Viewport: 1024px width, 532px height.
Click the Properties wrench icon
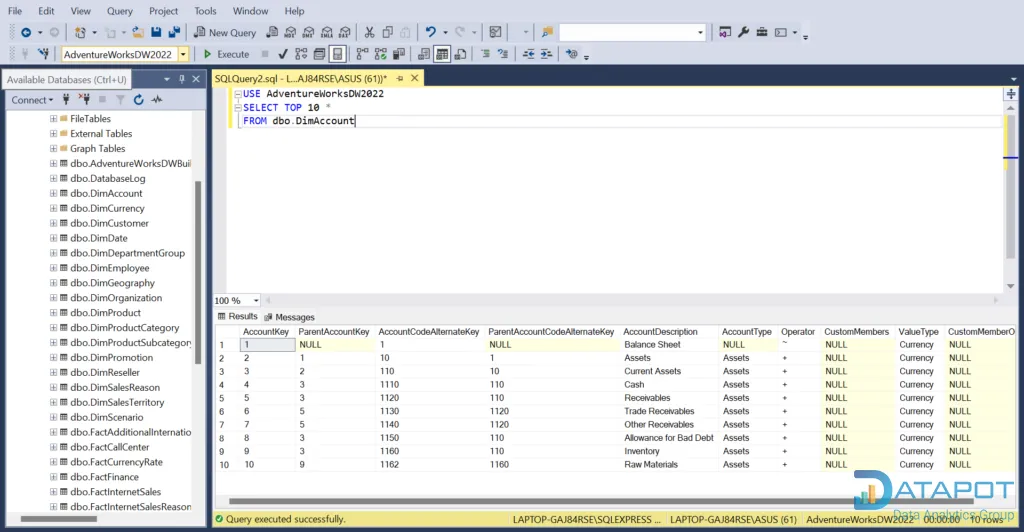click(x=743, y=32)
